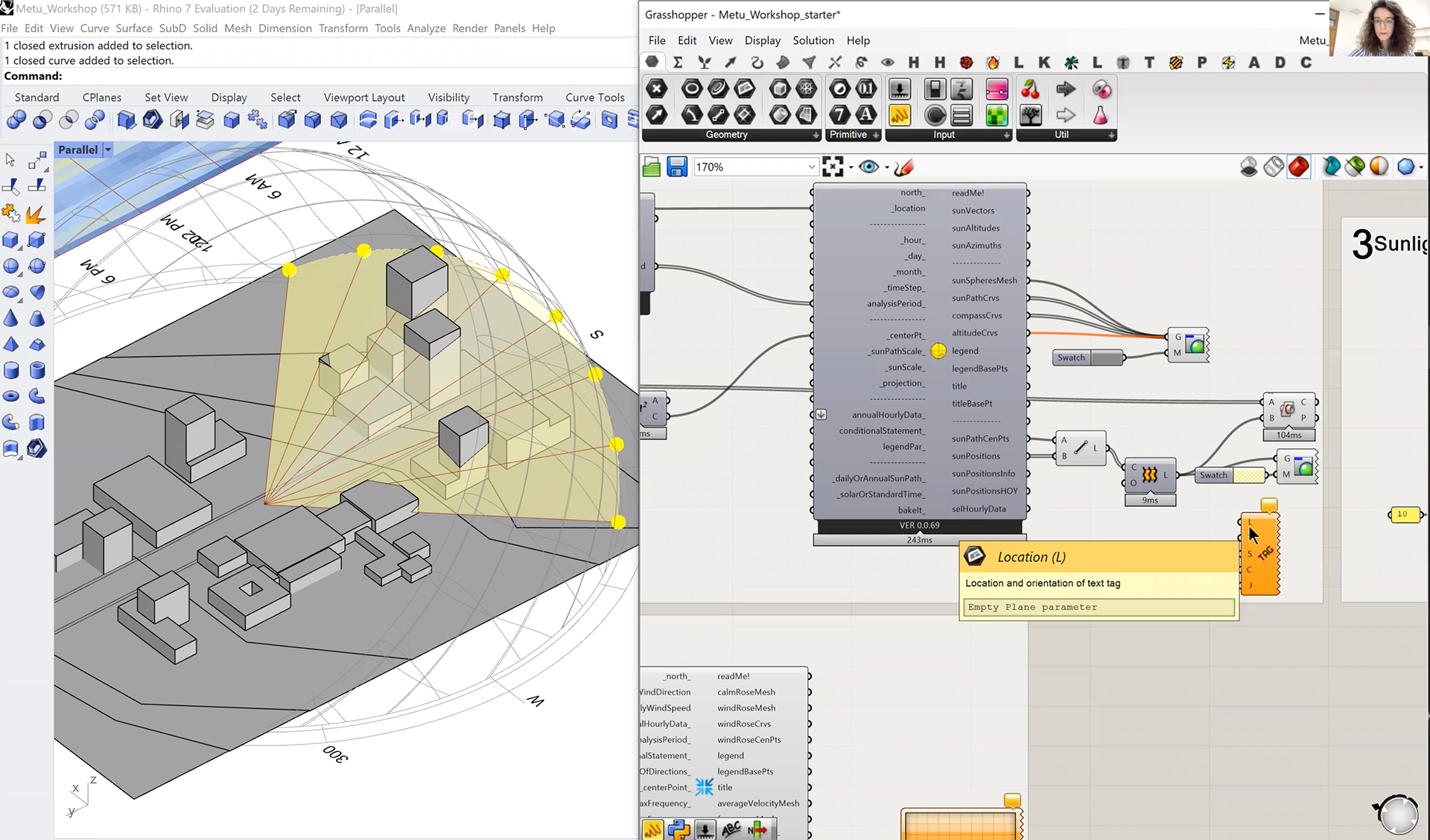Click the Cone tool in Rhino sidebar

[x=11, y=319]
